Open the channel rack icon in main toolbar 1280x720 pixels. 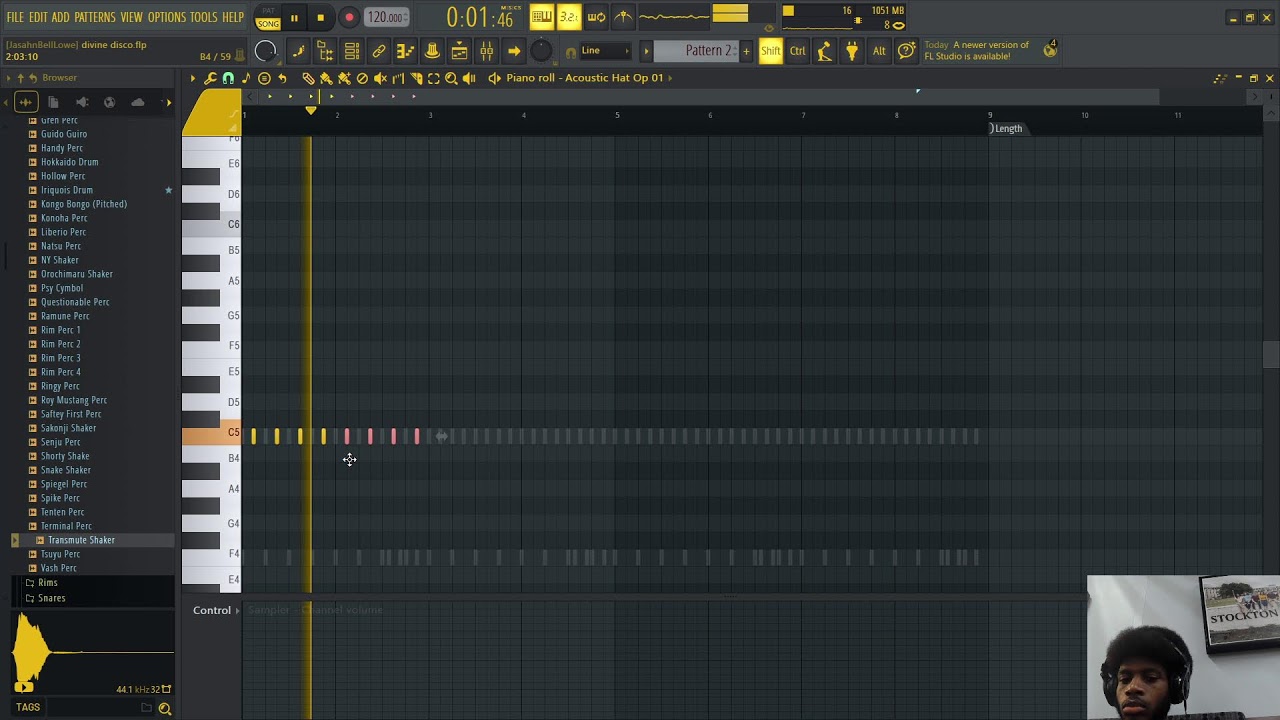pos(352,51)
